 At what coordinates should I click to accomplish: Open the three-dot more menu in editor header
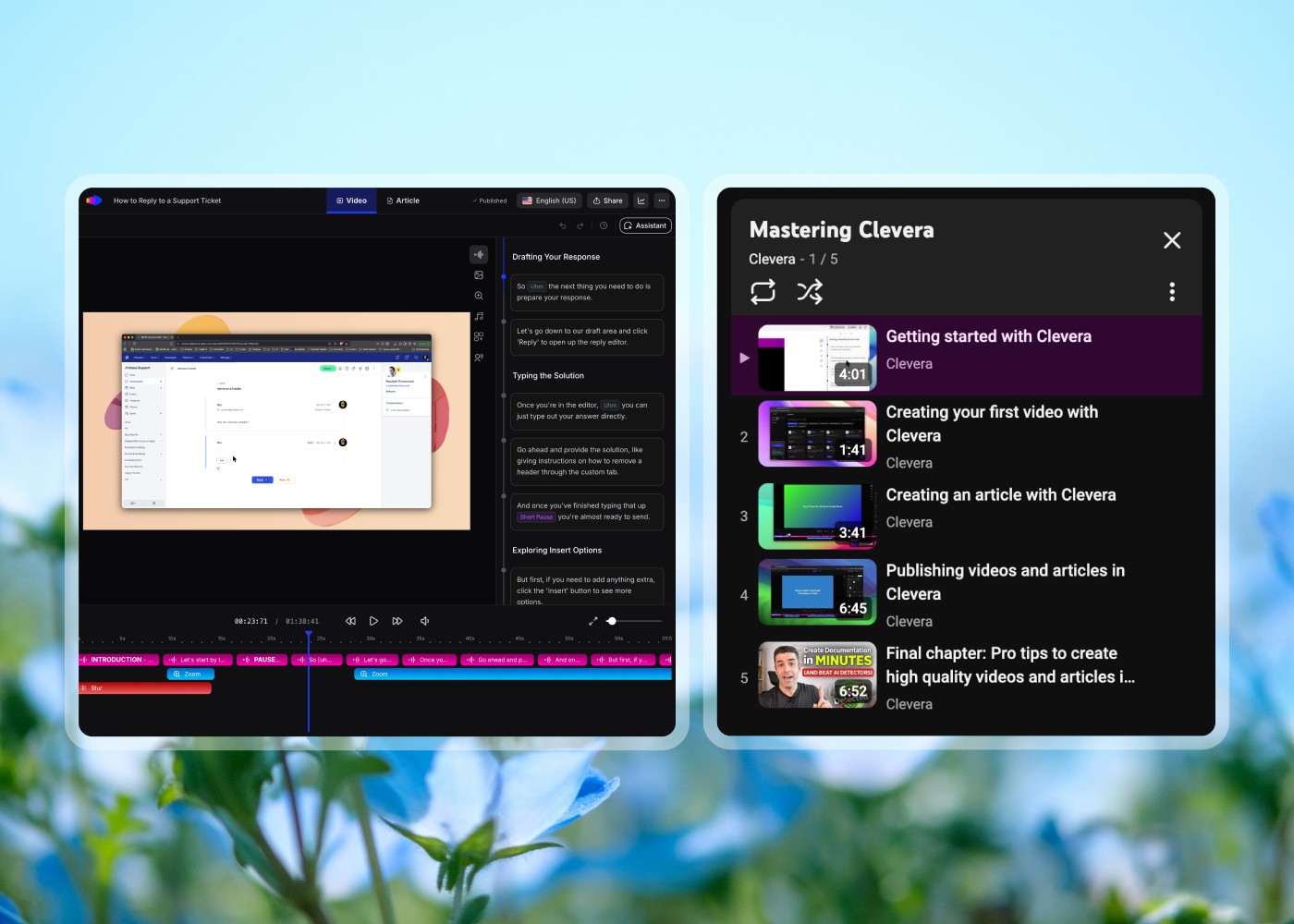point(662,201)
